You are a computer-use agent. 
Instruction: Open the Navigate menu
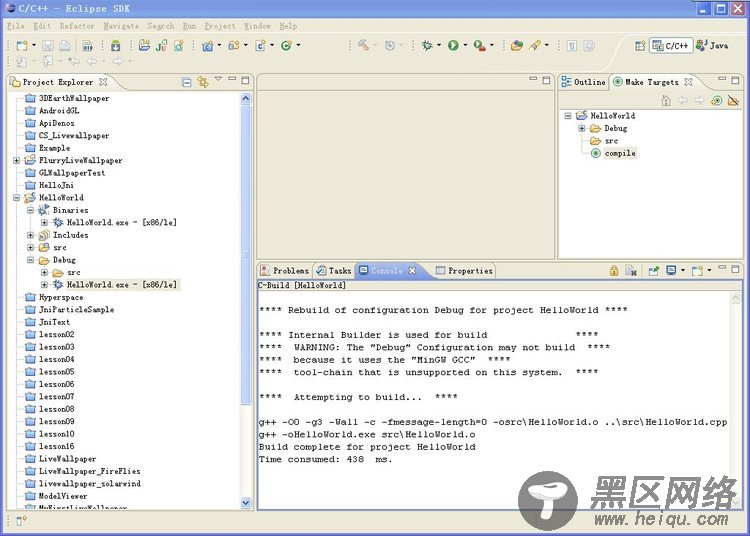(121, 26)
